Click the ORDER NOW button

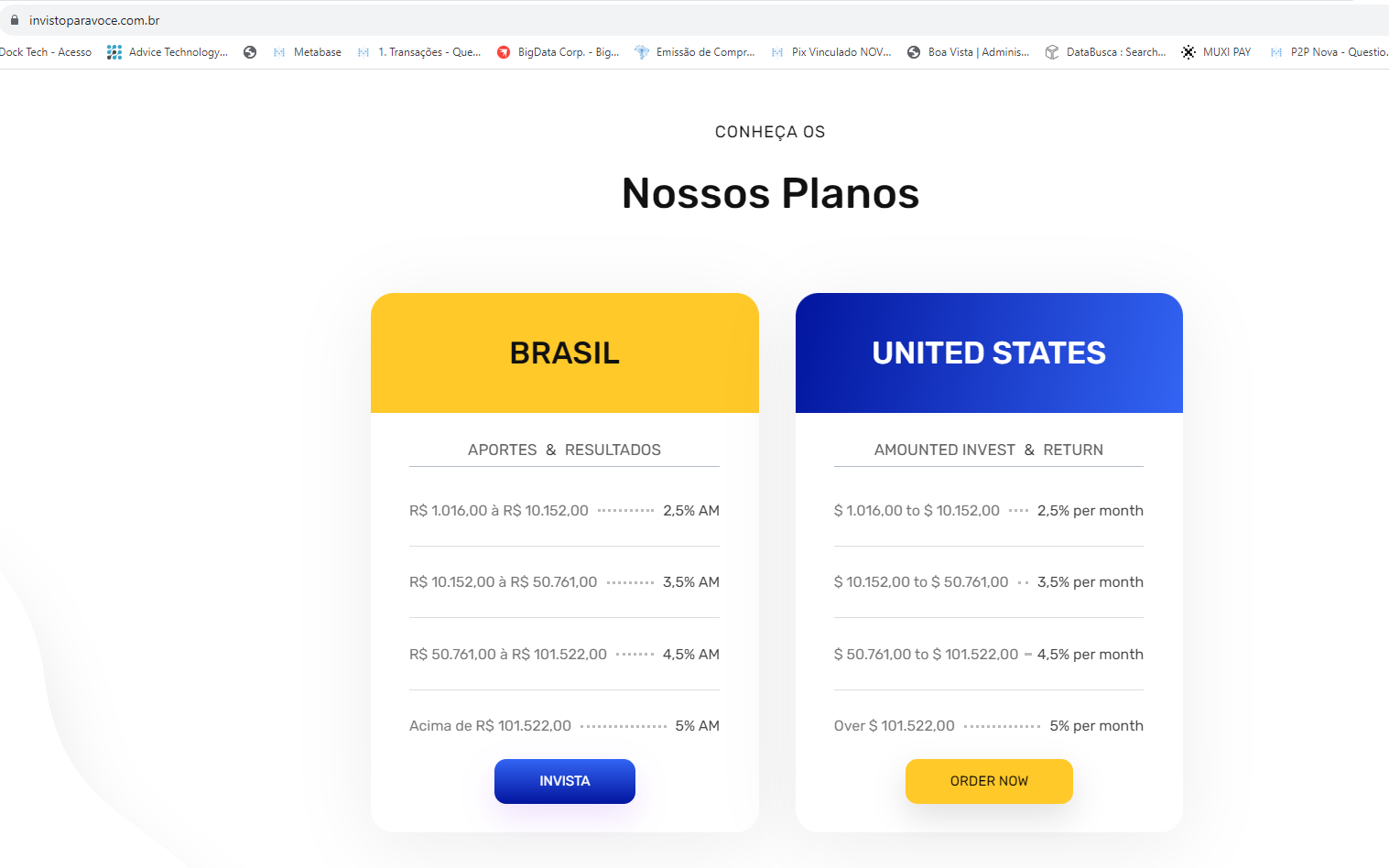[x=989, y=781]
